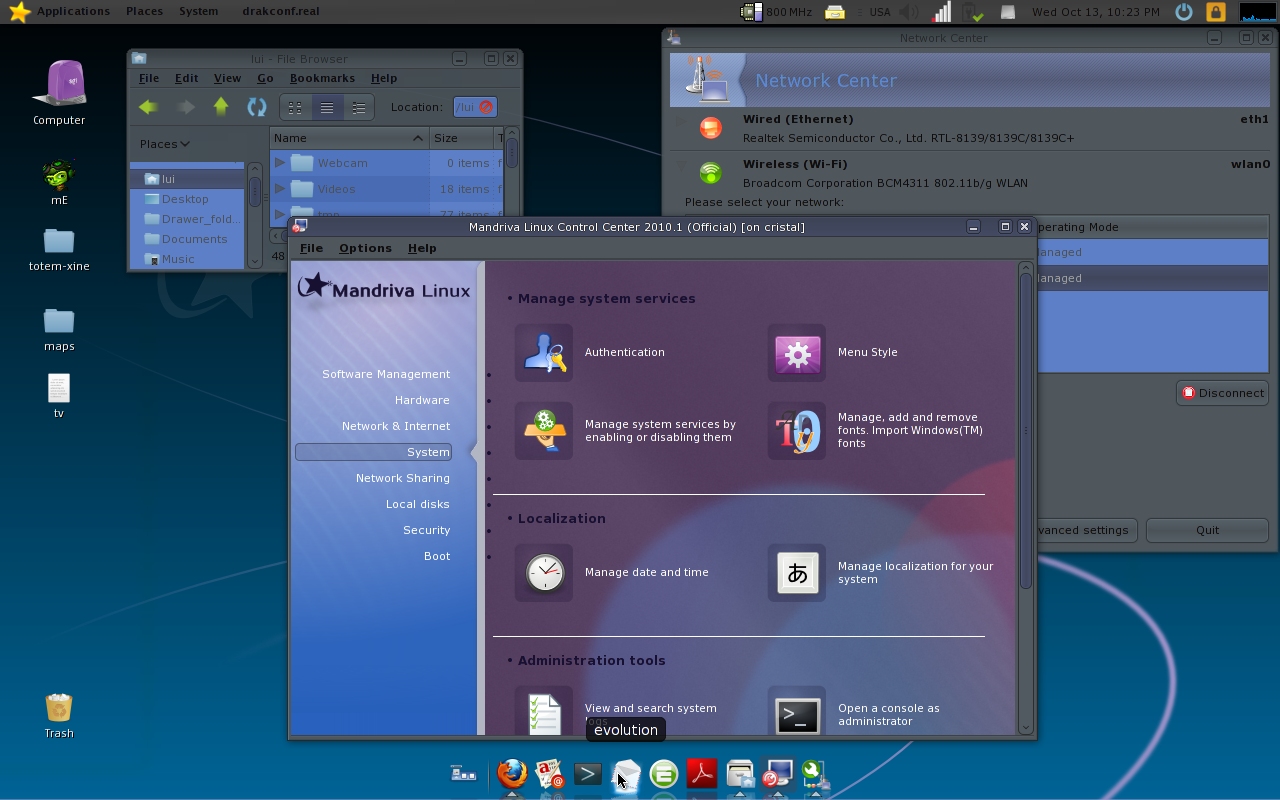The image size is (1280, 800).
Task: Click the power button in top panel
Action: coord(1184,12)
